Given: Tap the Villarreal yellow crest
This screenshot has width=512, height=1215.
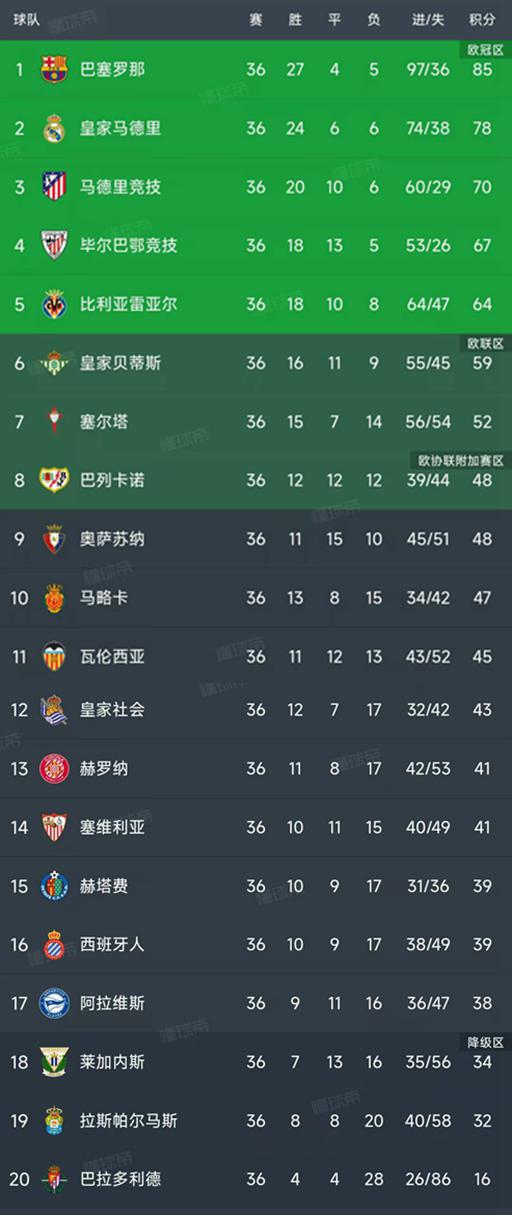Looking at the screenshot, I should click(54, 304).
